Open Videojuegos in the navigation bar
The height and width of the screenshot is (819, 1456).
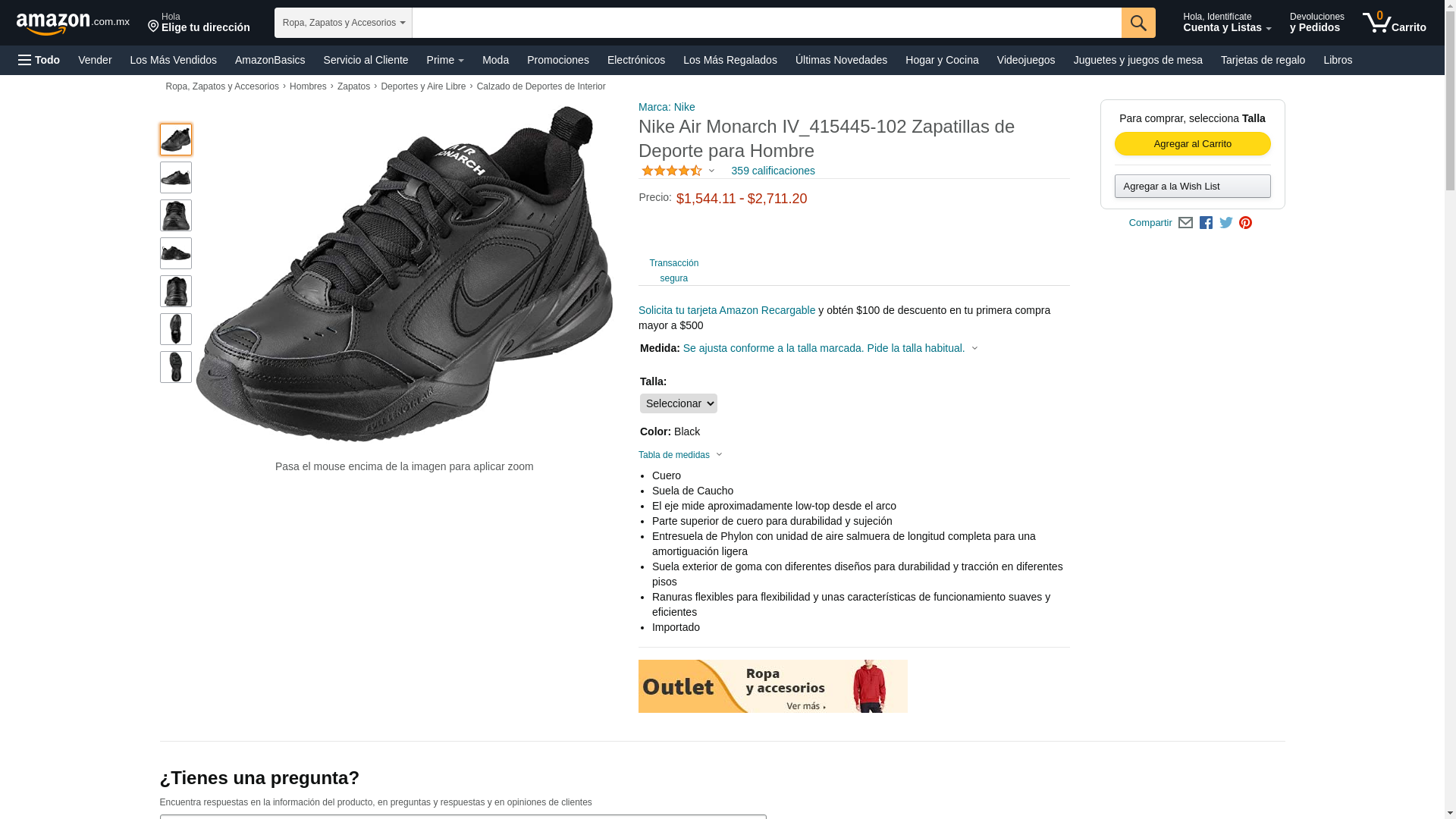click(x=1025, y=60)
